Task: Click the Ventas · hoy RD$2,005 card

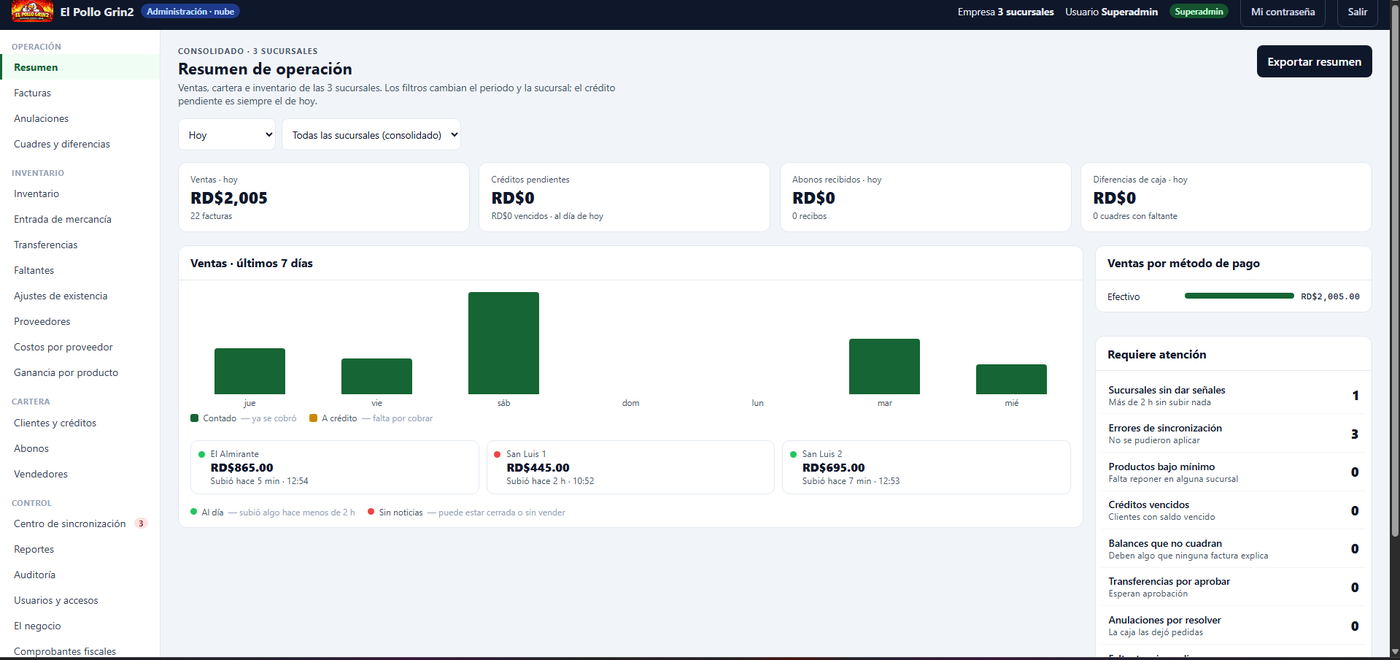Action: [x=324, y=197]
